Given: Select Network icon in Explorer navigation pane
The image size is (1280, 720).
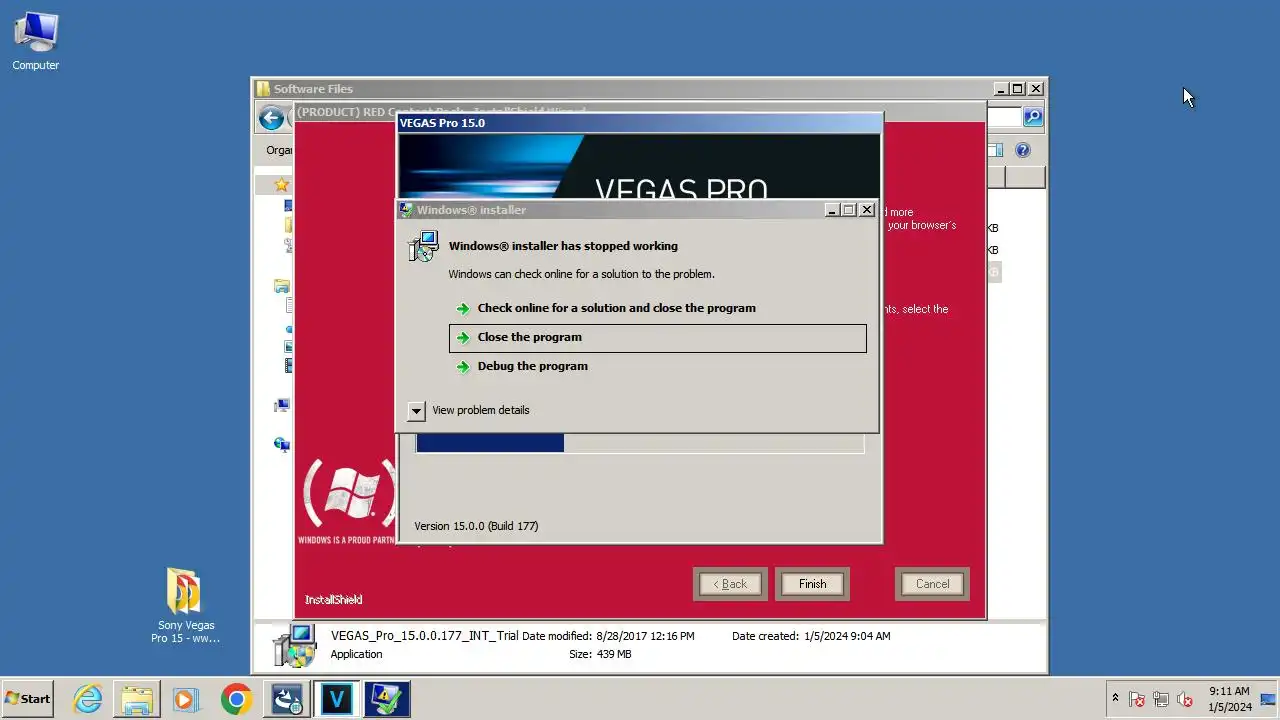Looking at the screenshot, I should point(282,444).
